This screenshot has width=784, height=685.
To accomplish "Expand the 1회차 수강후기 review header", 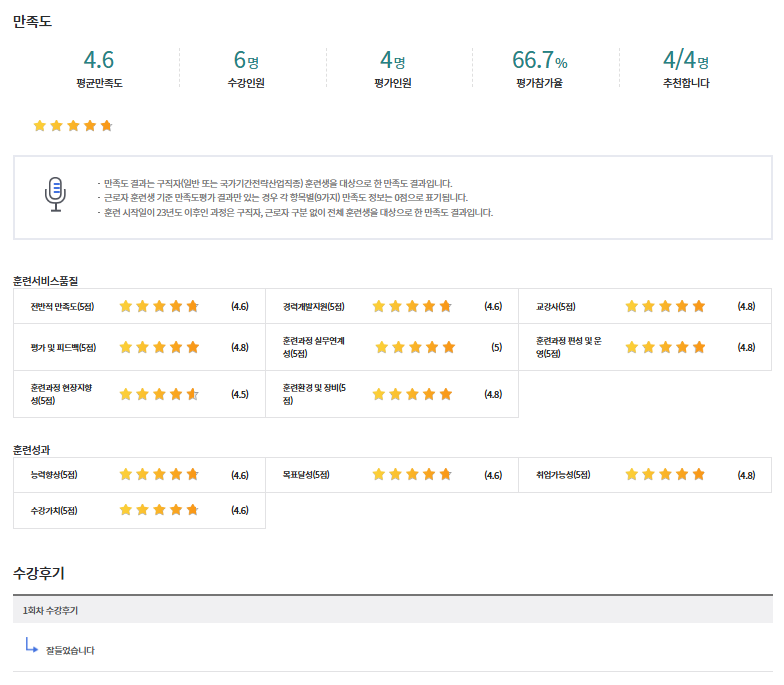I will pos(50,610).
